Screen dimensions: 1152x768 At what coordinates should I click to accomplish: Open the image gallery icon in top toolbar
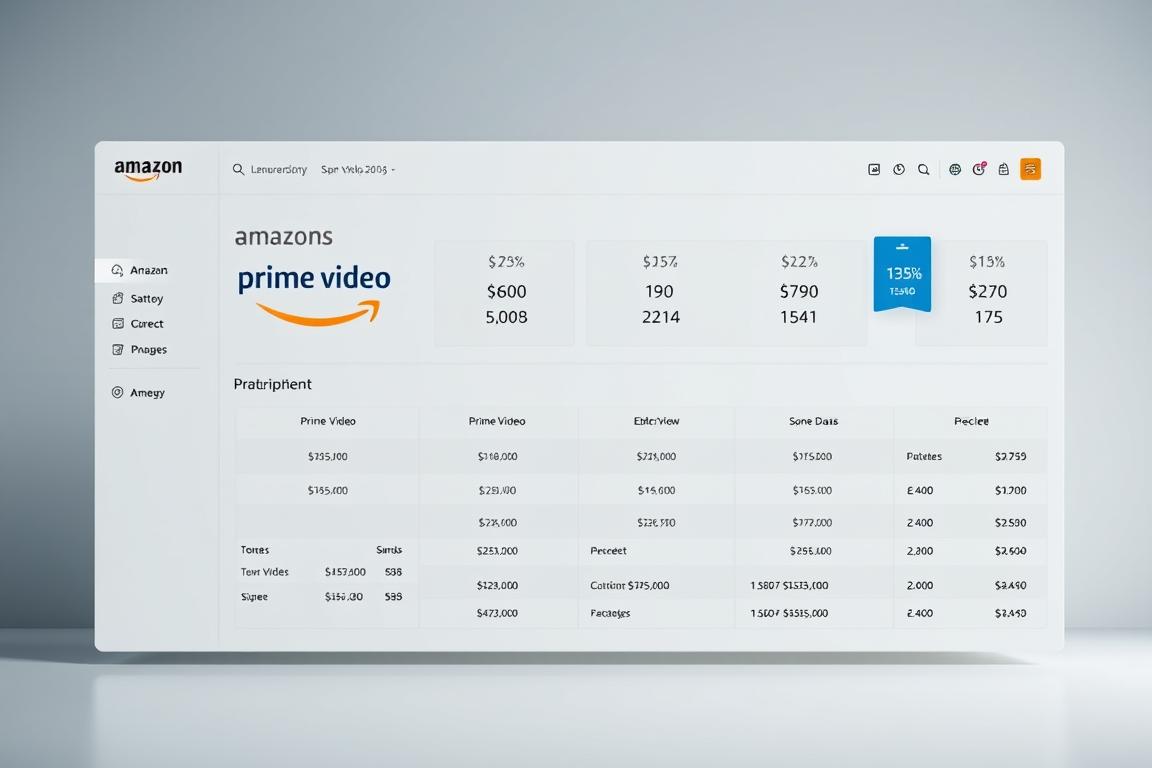tap(874, 170)
